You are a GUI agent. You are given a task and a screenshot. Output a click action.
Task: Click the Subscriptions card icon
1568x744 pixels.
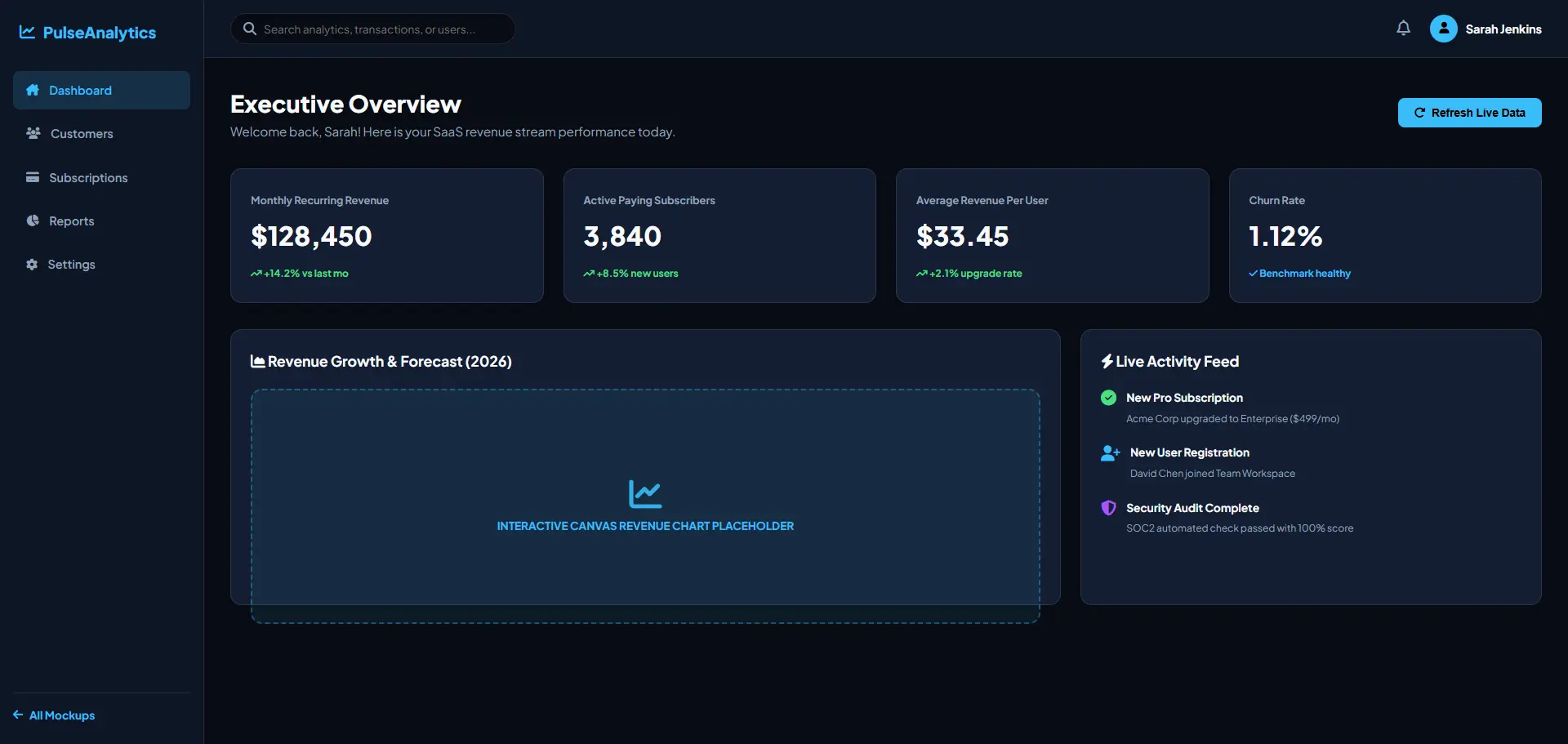[x=33, y=177]
